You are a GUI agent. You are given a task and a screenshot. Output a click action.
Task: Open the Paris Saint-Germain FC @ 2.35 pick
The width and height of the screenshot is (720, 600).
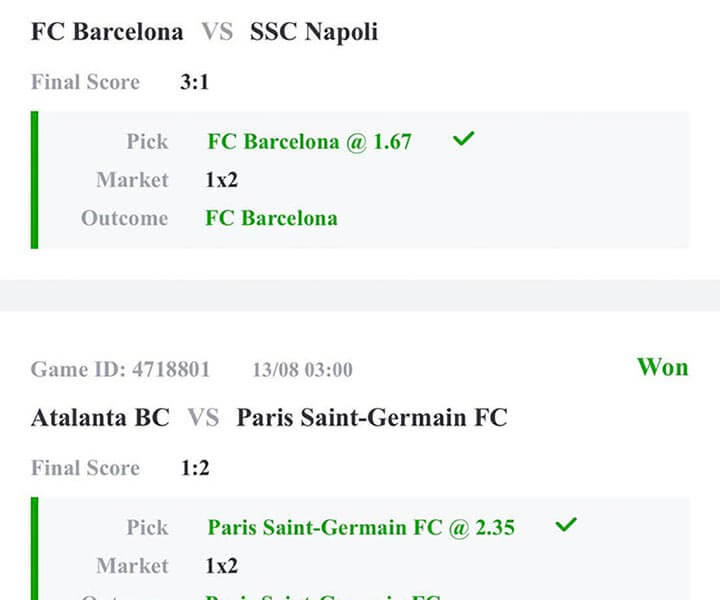click(x=361, y=527)
